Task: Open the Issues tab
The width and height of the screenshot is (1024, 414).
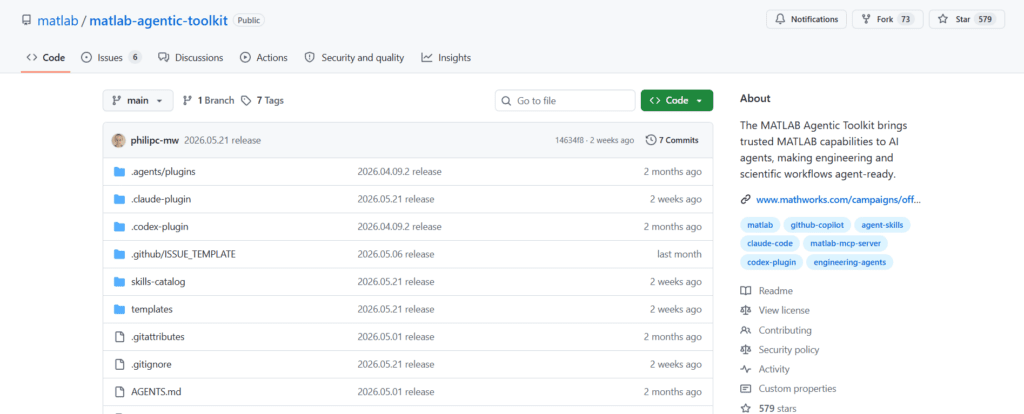Action: pos(111,57)
